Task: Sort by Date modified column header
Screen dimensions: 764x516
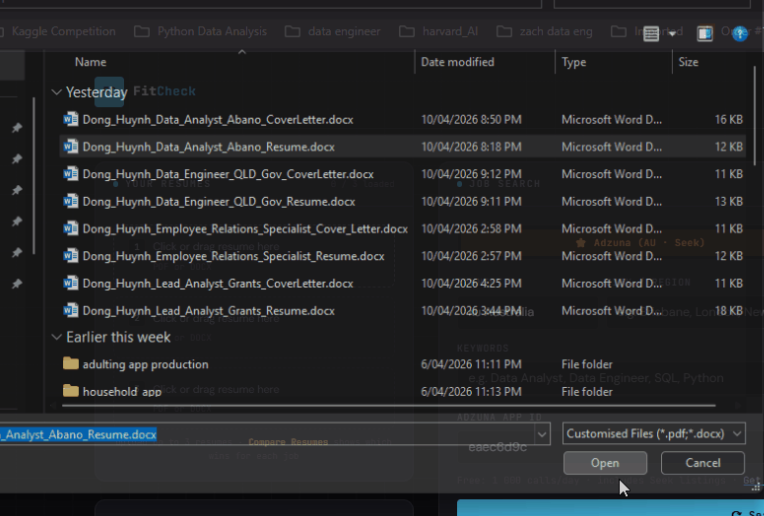Action: pyautogui.click(x=455, y=62)
